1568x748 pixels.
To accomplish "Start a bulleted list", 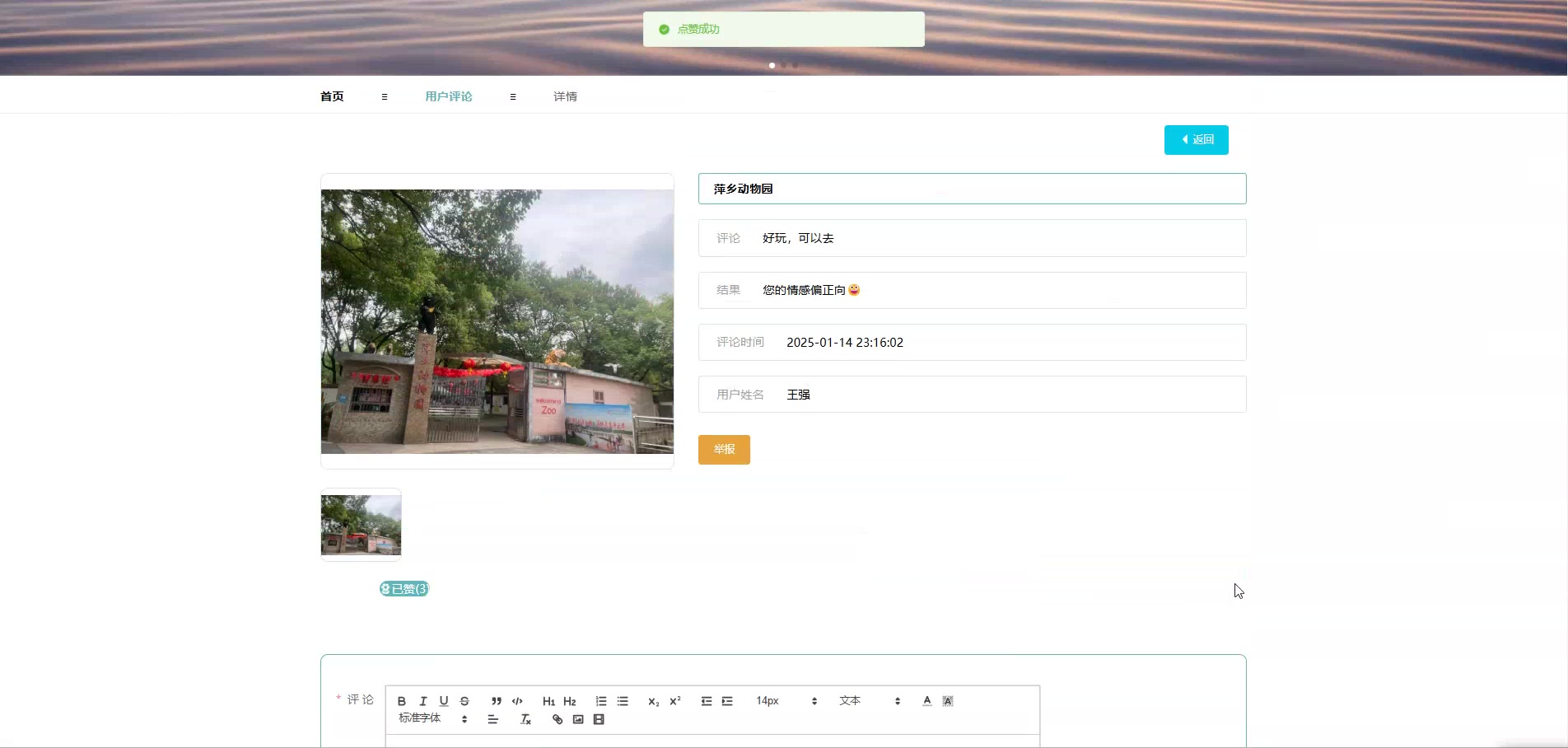I will point(623,701).
